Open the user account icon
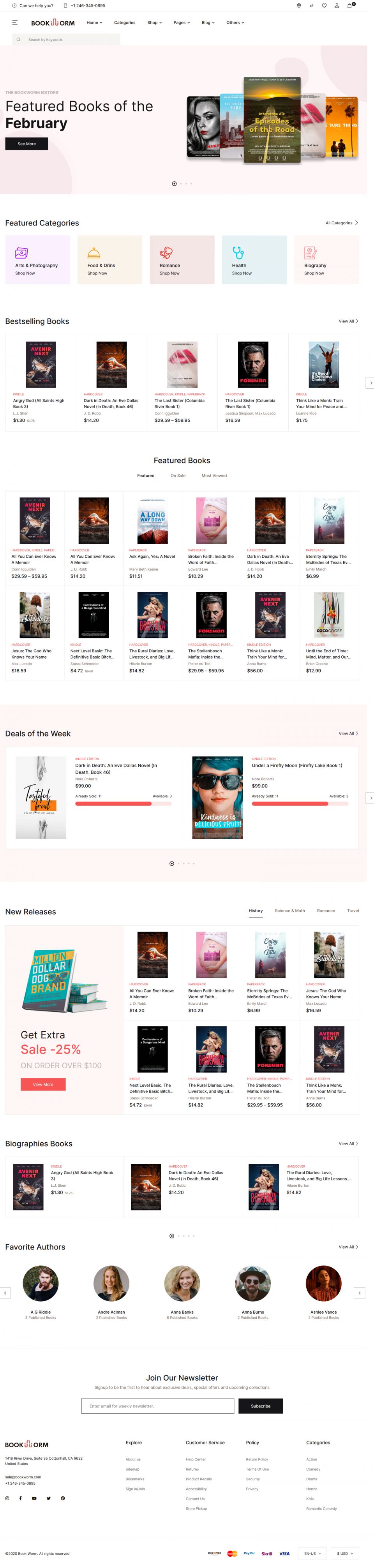The image size is (374, 1568). pyautogui.click(x=337, y=5)
